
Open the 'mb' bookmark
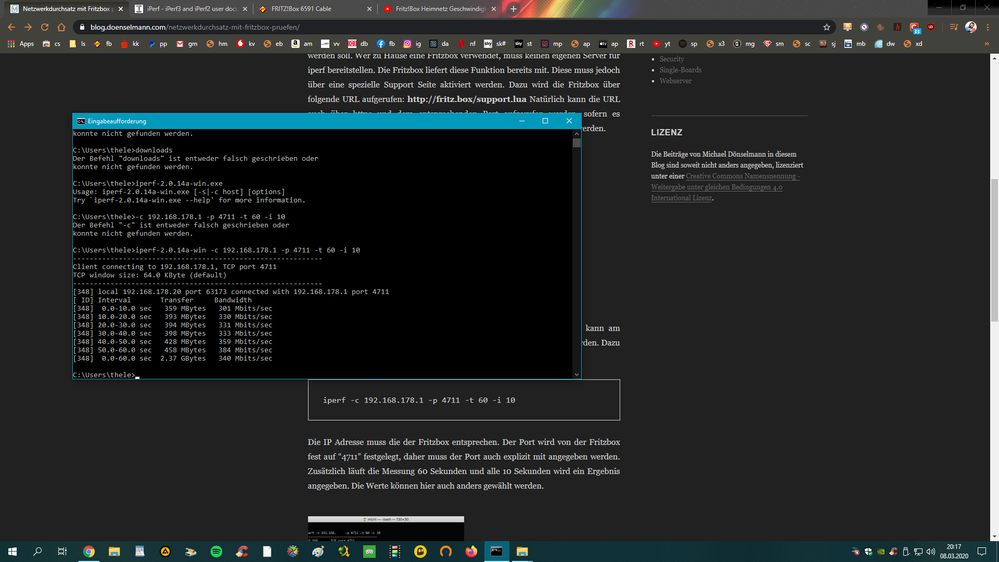855,44
